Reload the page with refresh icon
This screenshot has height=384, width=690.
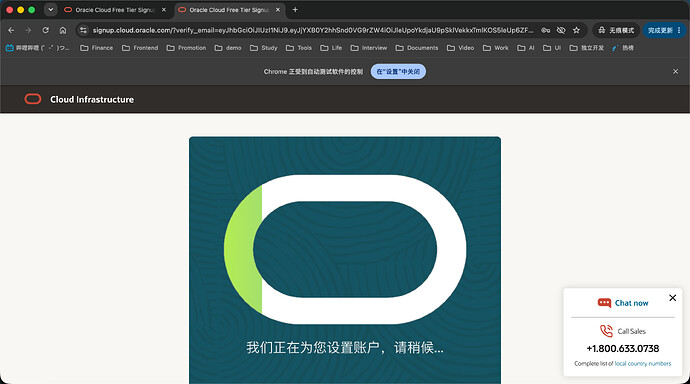tap(45, 30)
